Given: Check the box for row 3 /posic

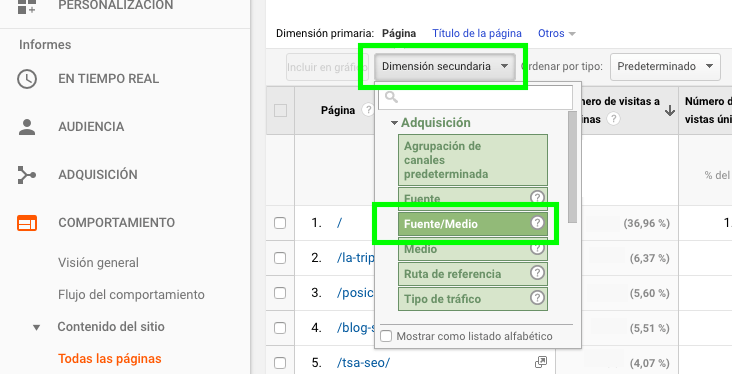Looking at the screenshot, I should point(280,293).
